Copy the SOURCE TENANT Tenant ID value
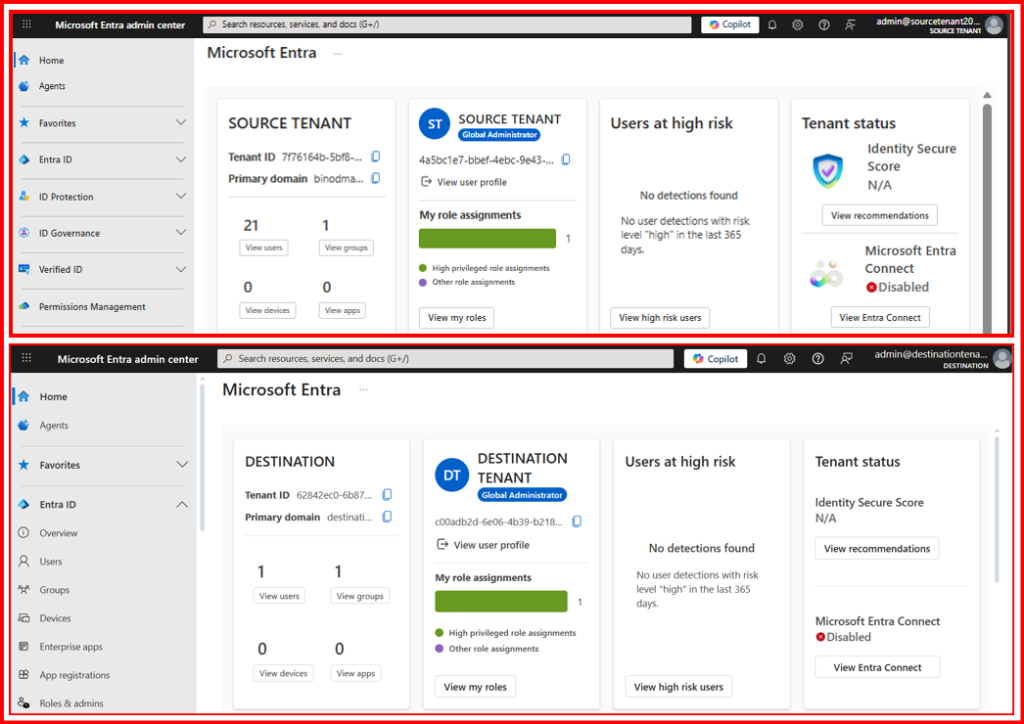The image size is (1024, 724). click(x=376, y=157)
